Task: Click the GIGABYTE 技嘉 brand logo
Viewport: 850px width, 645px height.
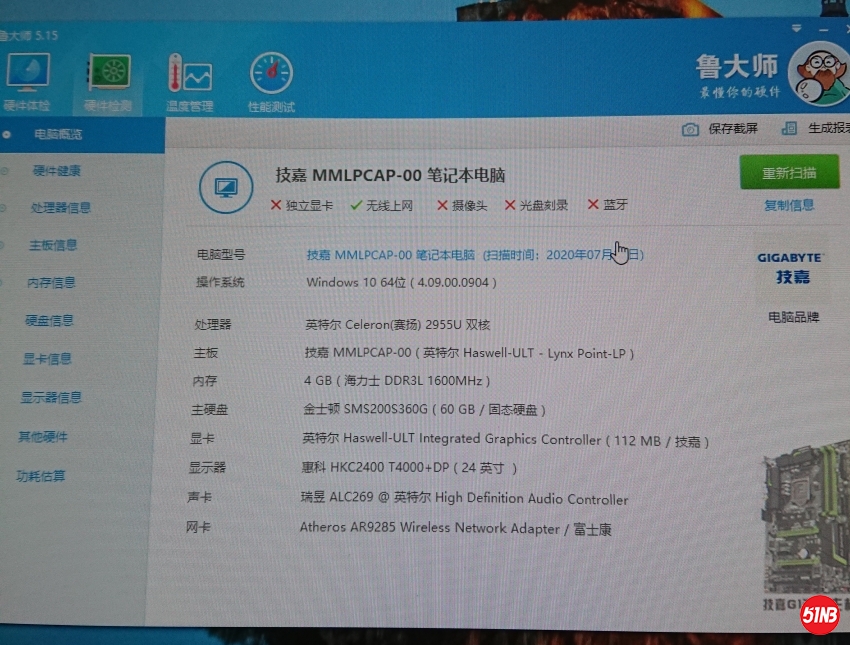Action: pyautogui.click(x=790, y=268)
